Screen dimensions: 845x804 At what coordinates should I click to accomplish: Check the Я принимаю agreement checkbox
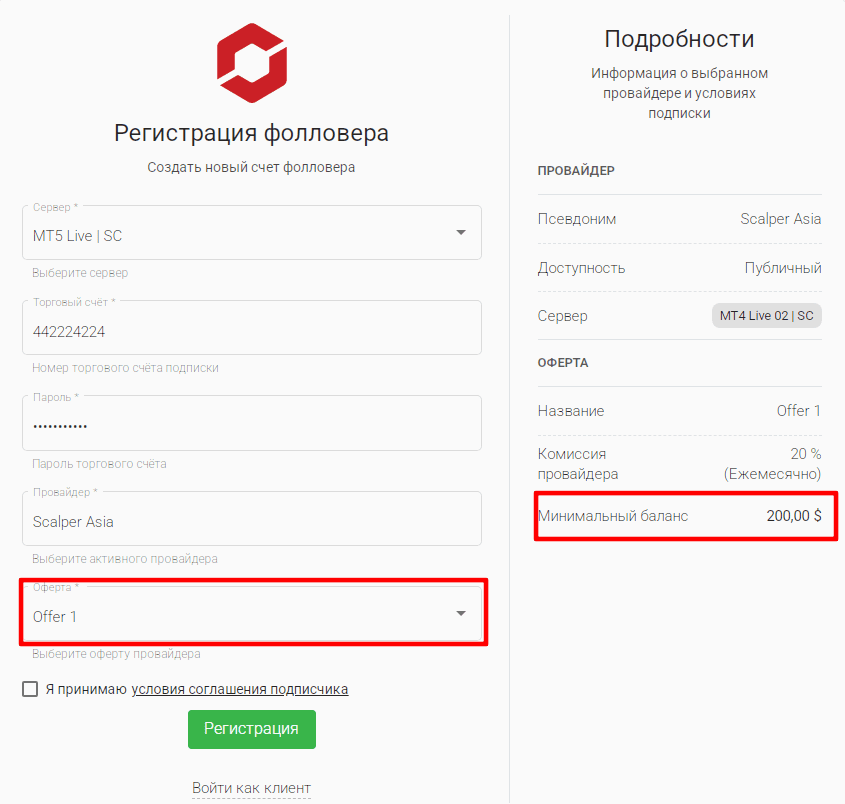tap(30, 689)
